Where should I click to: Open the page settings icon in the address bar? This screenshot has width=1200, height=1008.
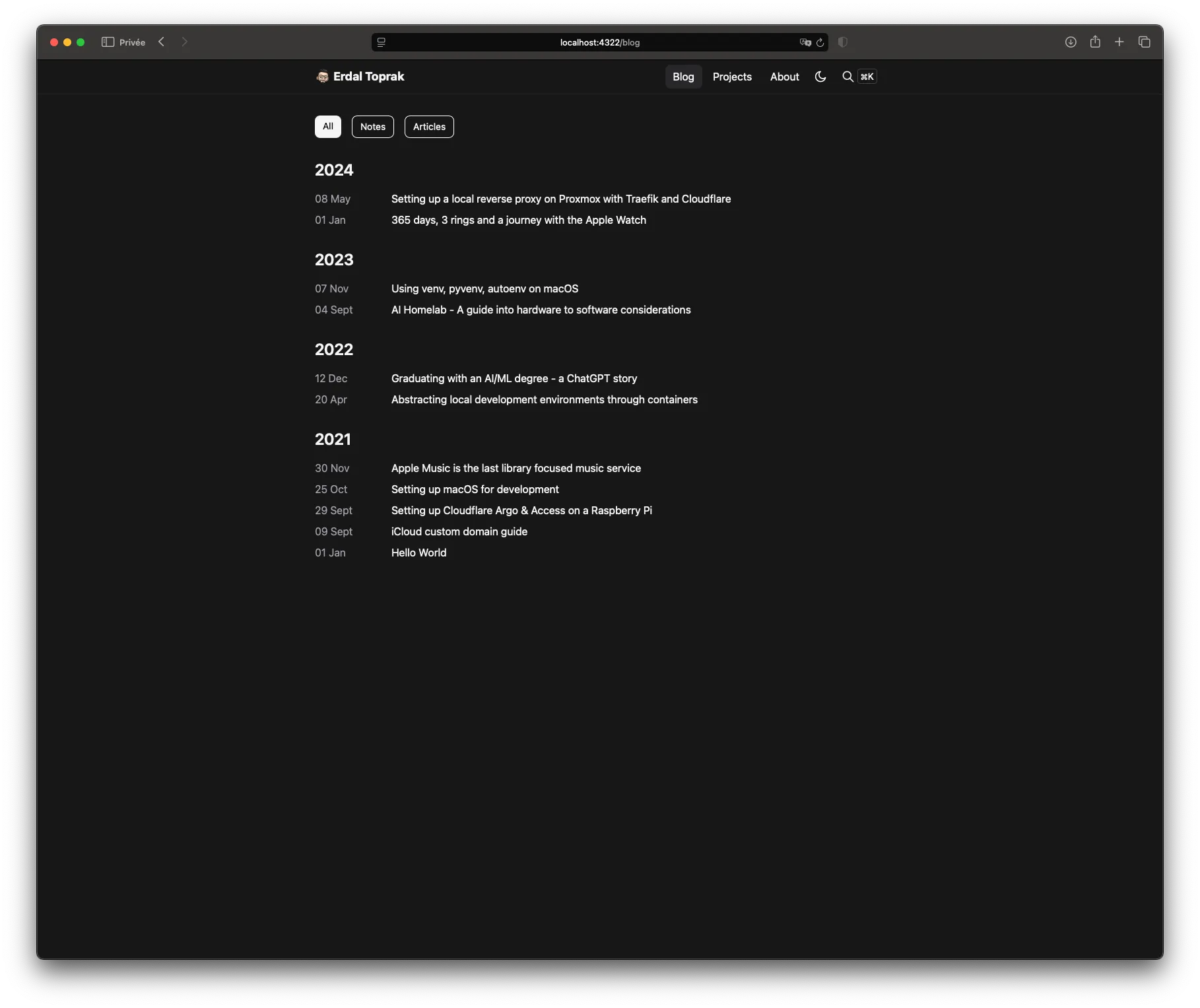(x=382, y=42)
